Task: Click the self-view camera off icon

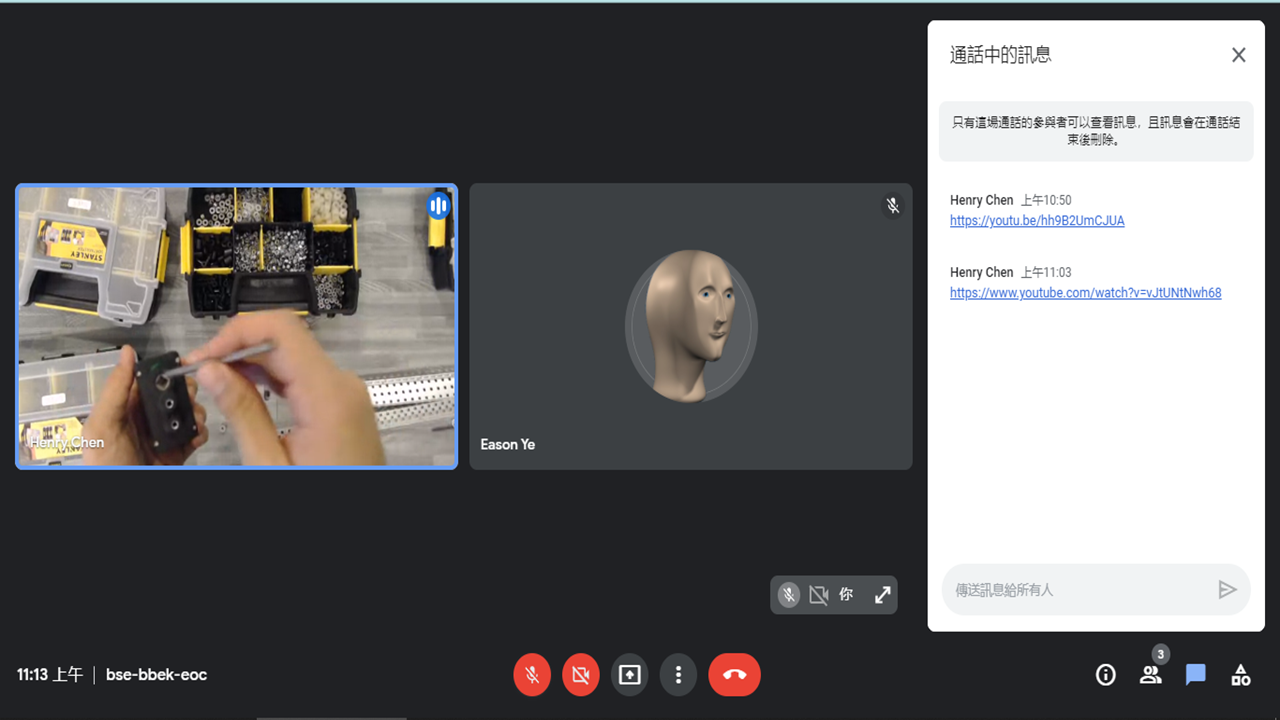Action: coord(818,595)
